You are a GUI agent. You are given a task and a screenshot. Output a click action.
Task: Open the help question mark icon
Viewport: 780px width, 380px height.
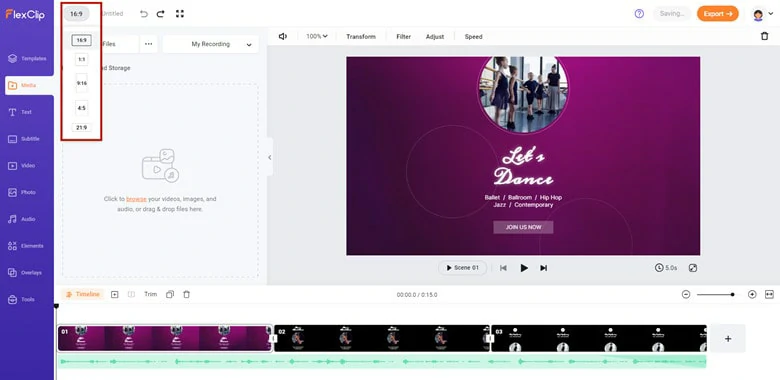pyautogui.click(x=639, y=14)
